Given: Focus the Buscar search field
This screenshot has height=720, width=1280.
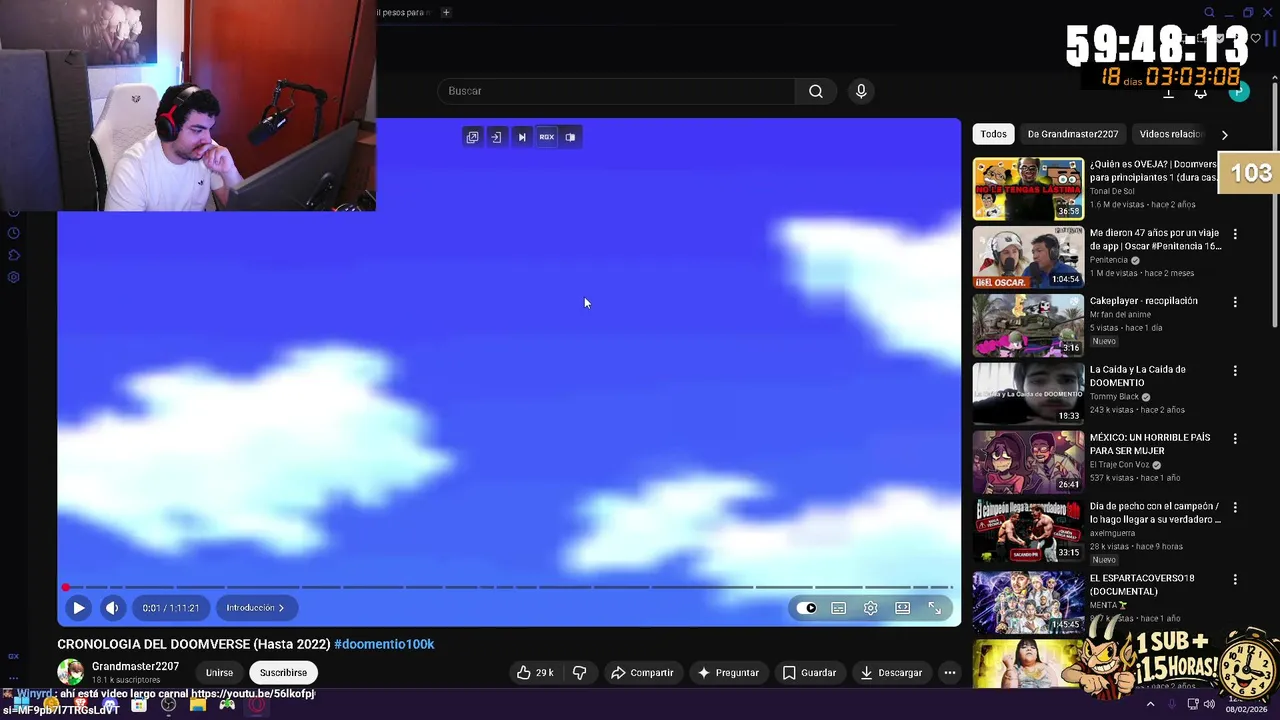Looking at the screenshot, I should [x=617, y=91].
